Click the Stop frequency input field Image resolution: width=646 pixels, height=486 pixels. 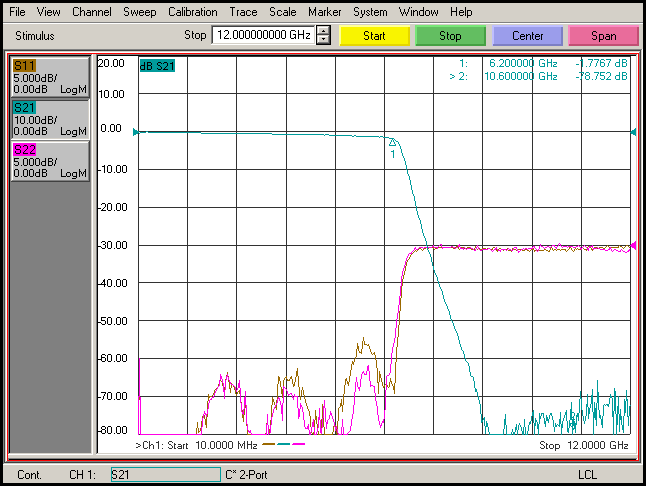tap(263, 36)
